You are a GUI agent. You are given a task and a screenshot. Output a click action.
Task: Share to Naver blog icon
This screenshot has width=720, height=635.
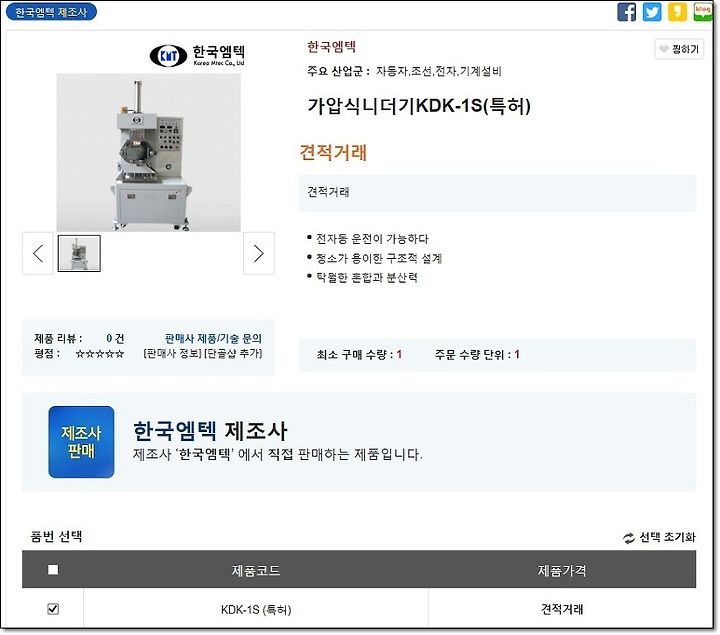702,12
